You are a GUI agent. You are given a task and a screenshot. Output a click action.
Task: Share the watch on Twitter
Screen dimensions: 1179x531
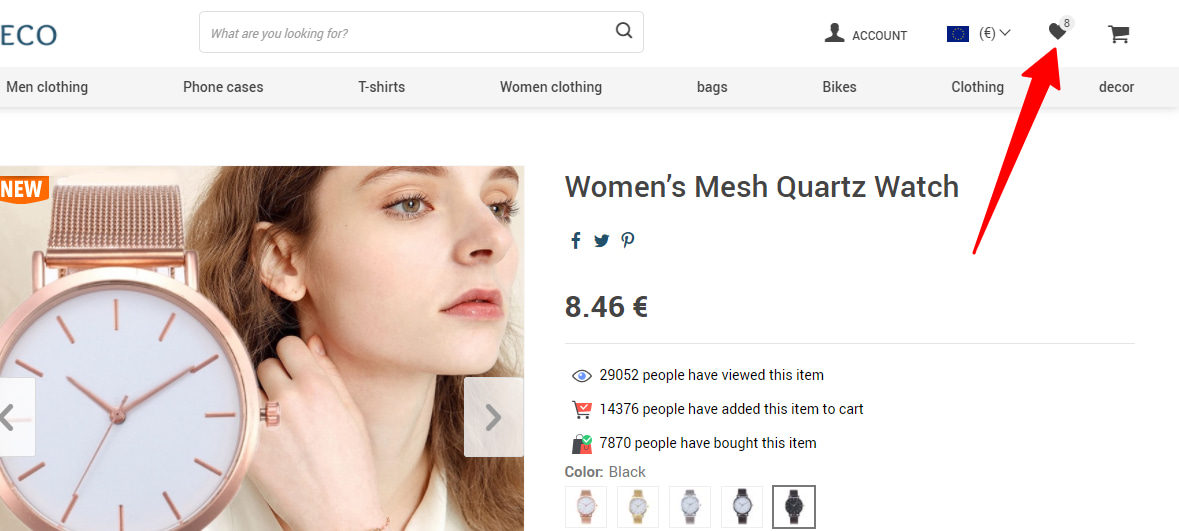601,240
